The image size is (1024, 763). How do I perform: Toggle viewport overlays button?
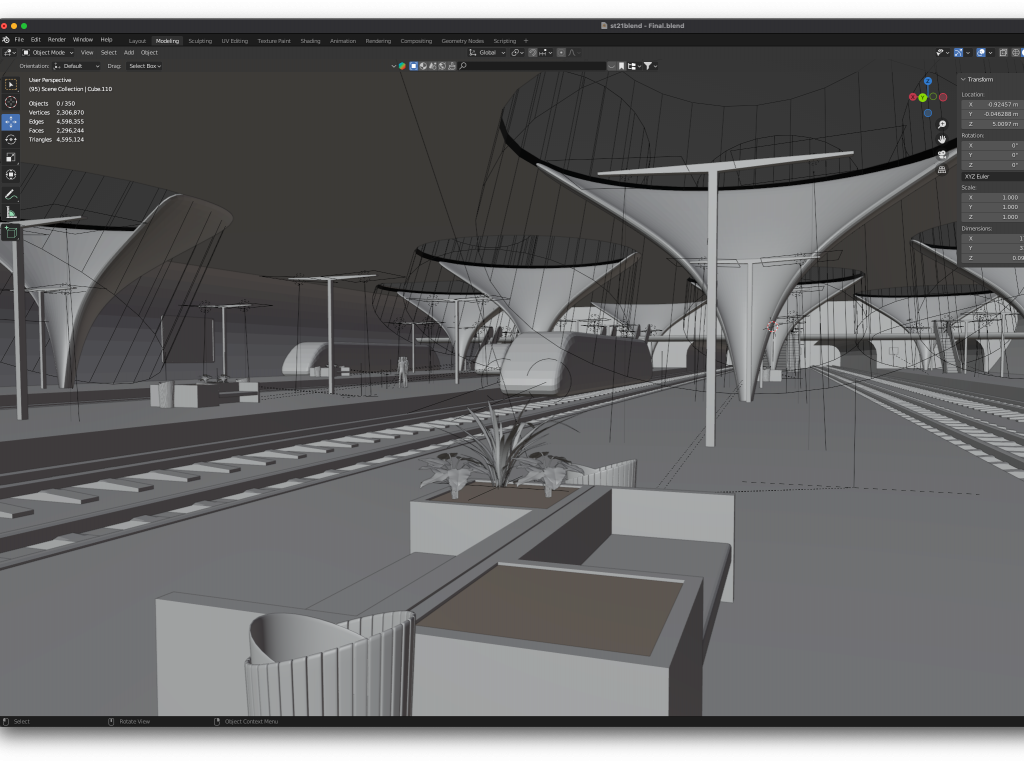coord(981,52)
